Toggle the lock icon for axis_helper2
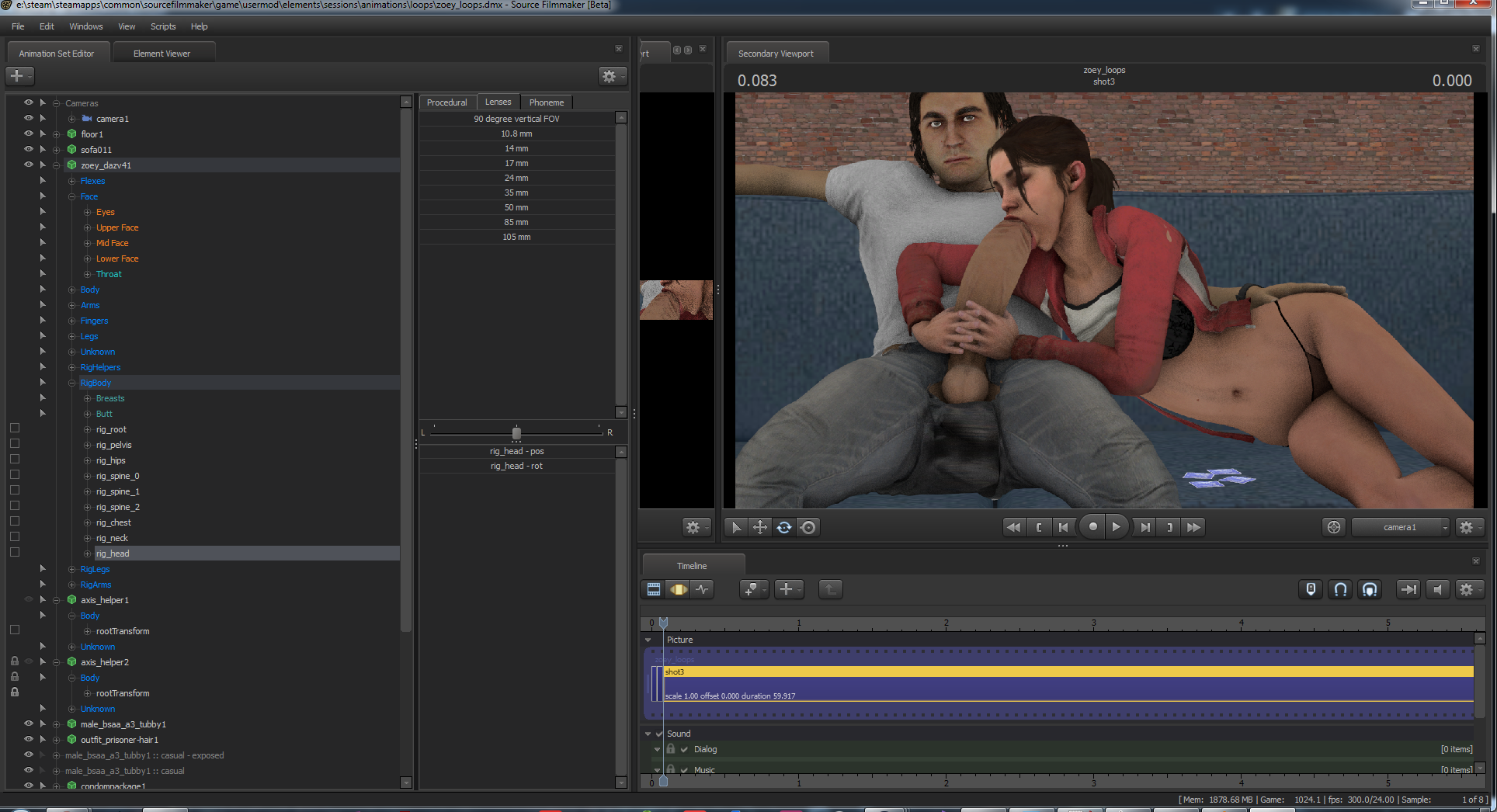 pyautogui.click(x=15, y=661)
